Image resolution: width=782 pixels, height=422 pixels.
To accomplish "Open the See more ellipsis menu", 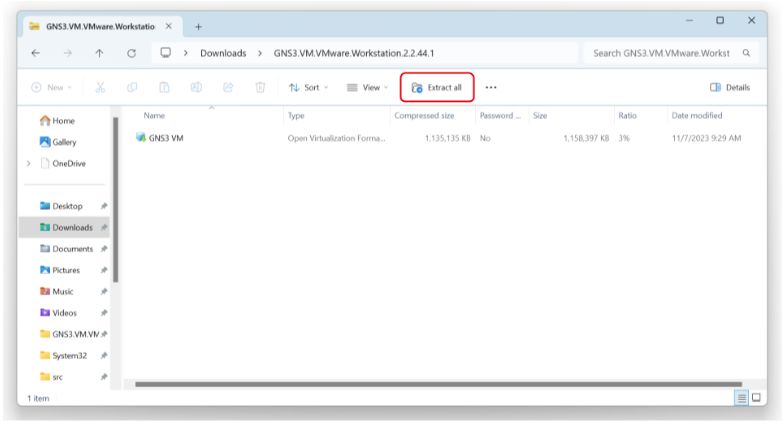I will [491, 87].
